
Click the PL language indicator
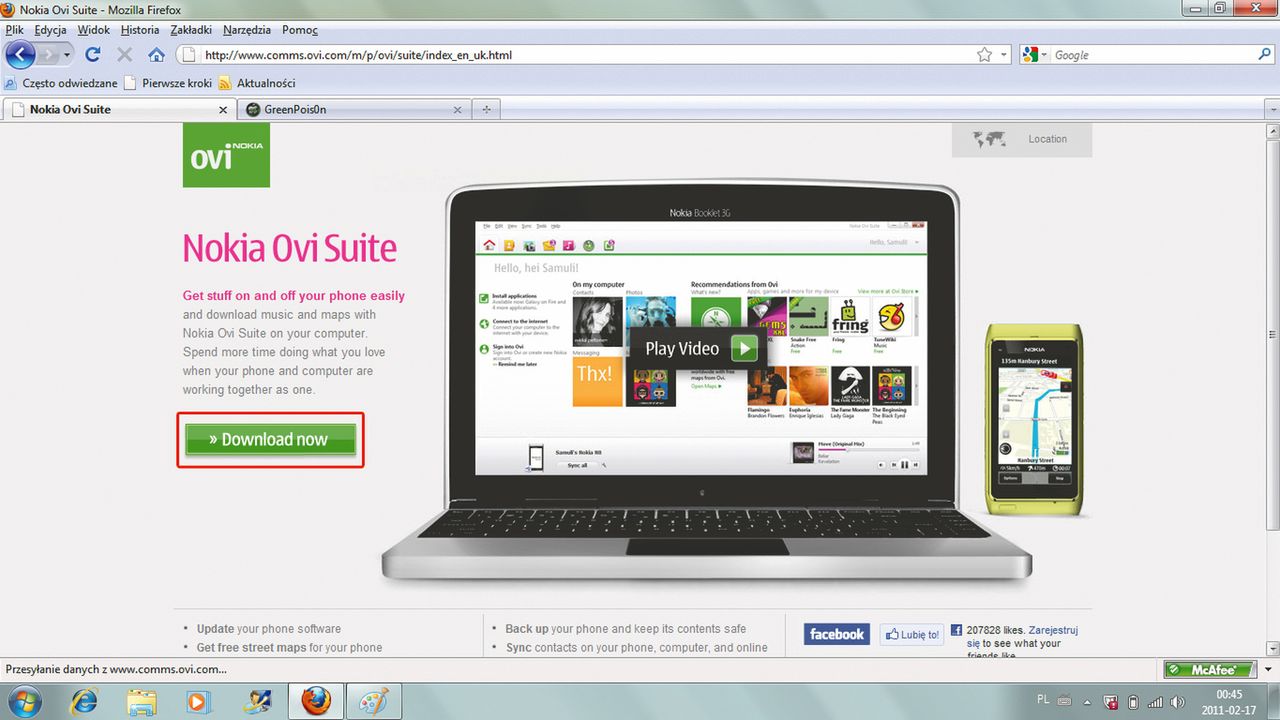[x=1044, y=700]
